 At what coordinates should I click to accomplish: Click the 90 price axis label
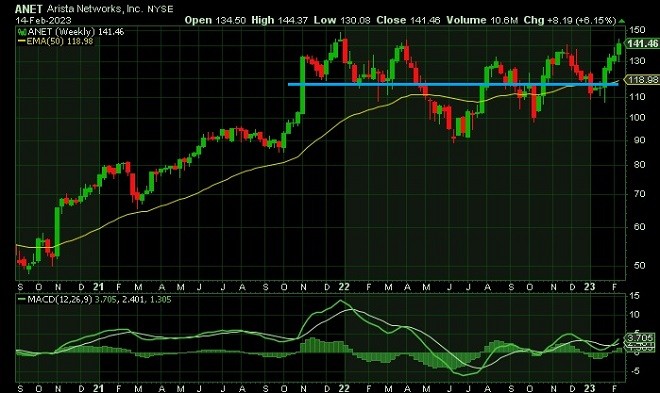639,140
